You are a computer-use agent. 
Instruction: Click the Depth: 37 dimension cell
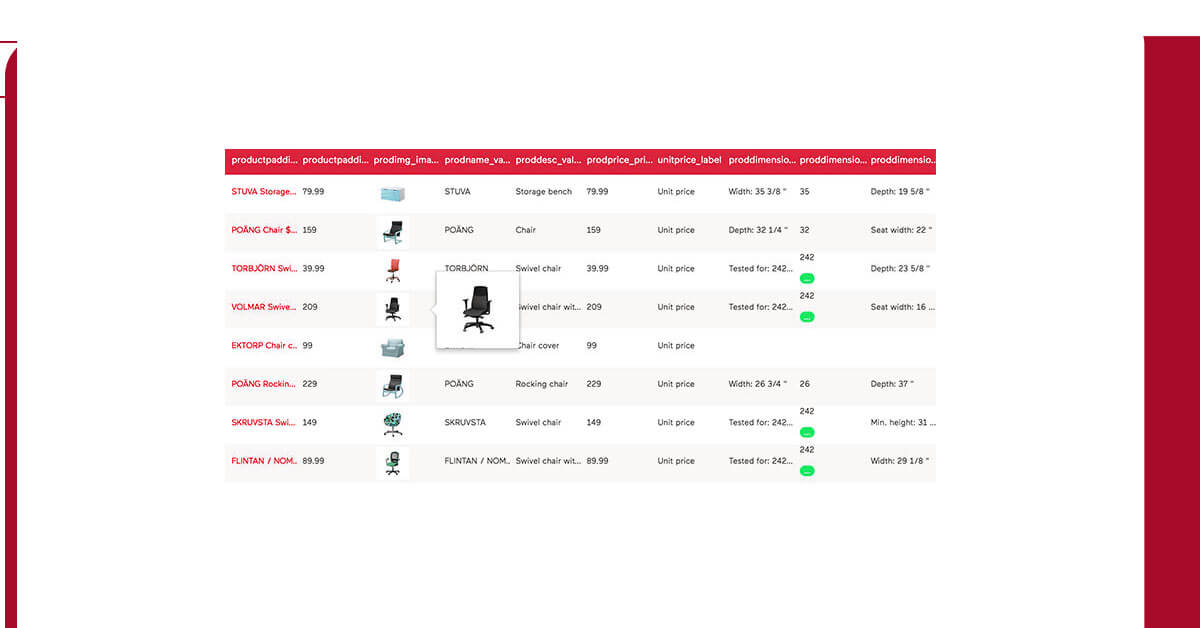coord(892,384)
